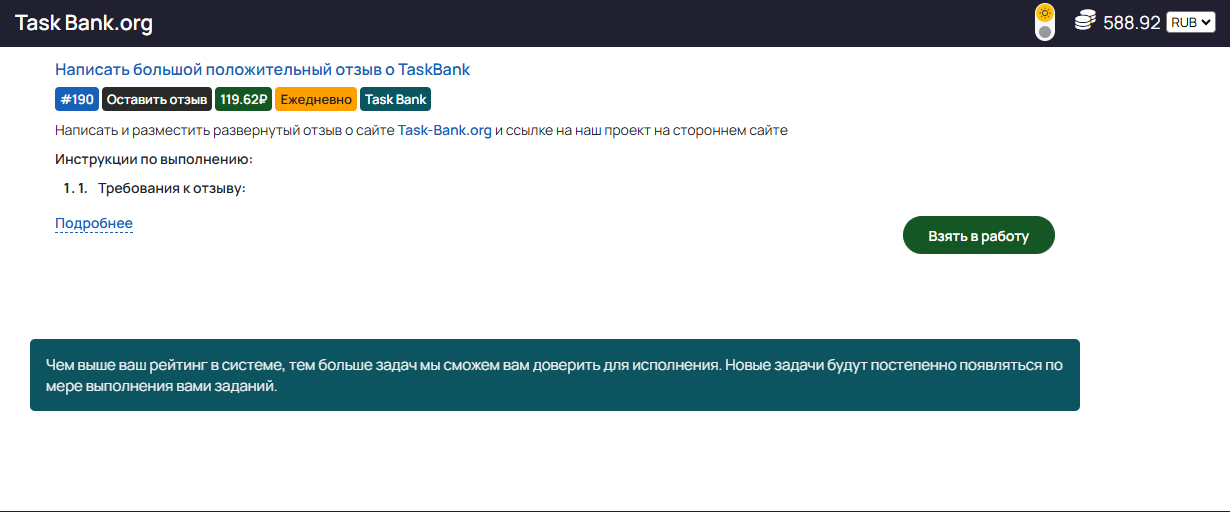Click the coins balance icon
1230x512 pixels.
1085,21
